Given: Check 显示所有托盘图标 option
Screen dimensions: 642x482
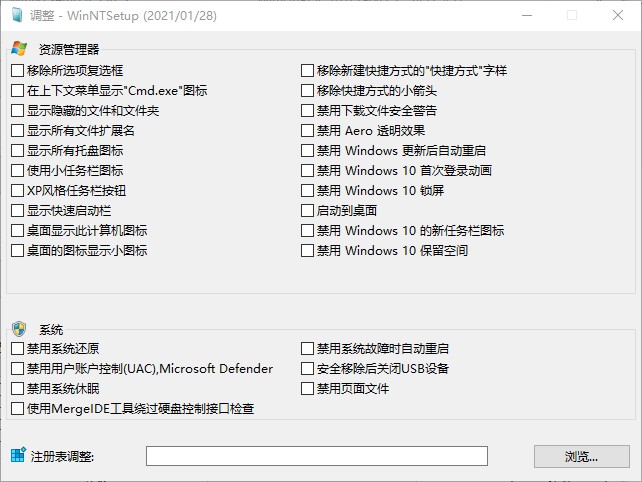Looking at the screenshot, I should coord(17,151).
